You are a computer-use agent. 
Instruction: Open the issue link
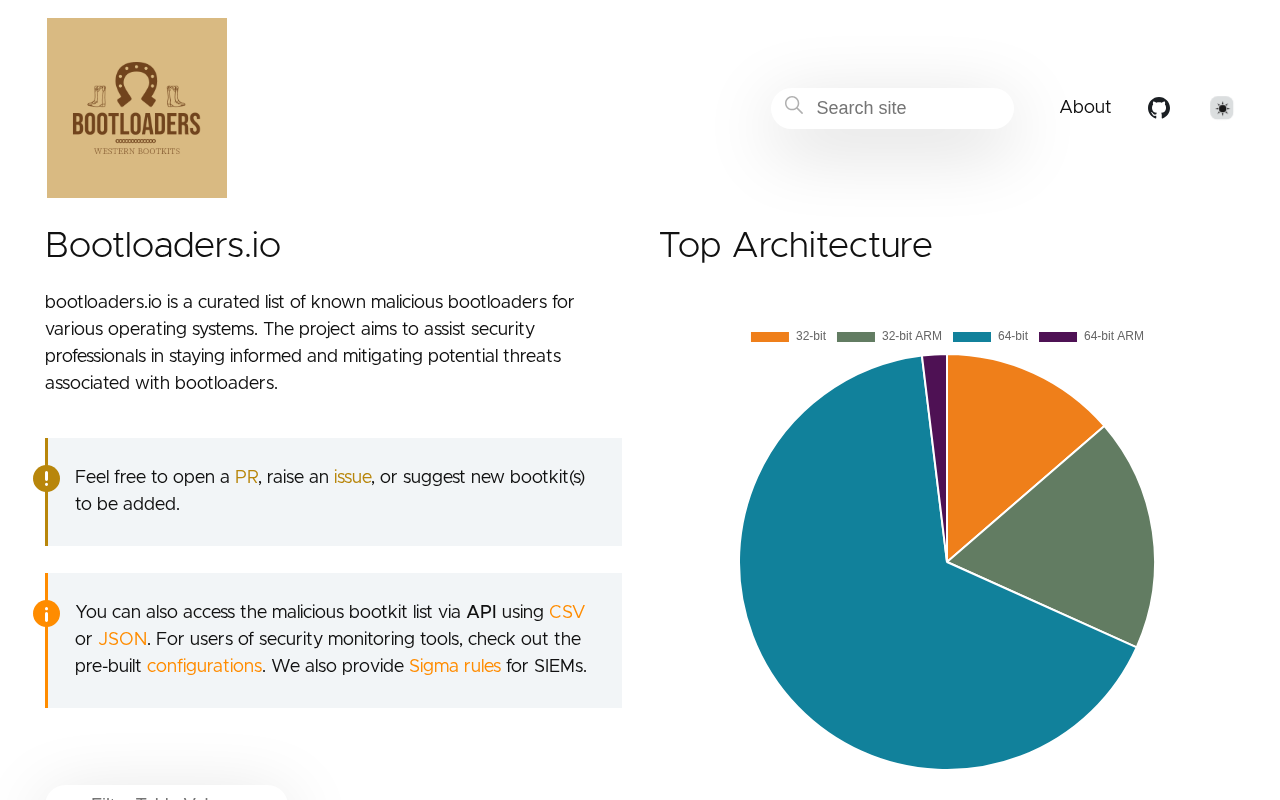352,477
